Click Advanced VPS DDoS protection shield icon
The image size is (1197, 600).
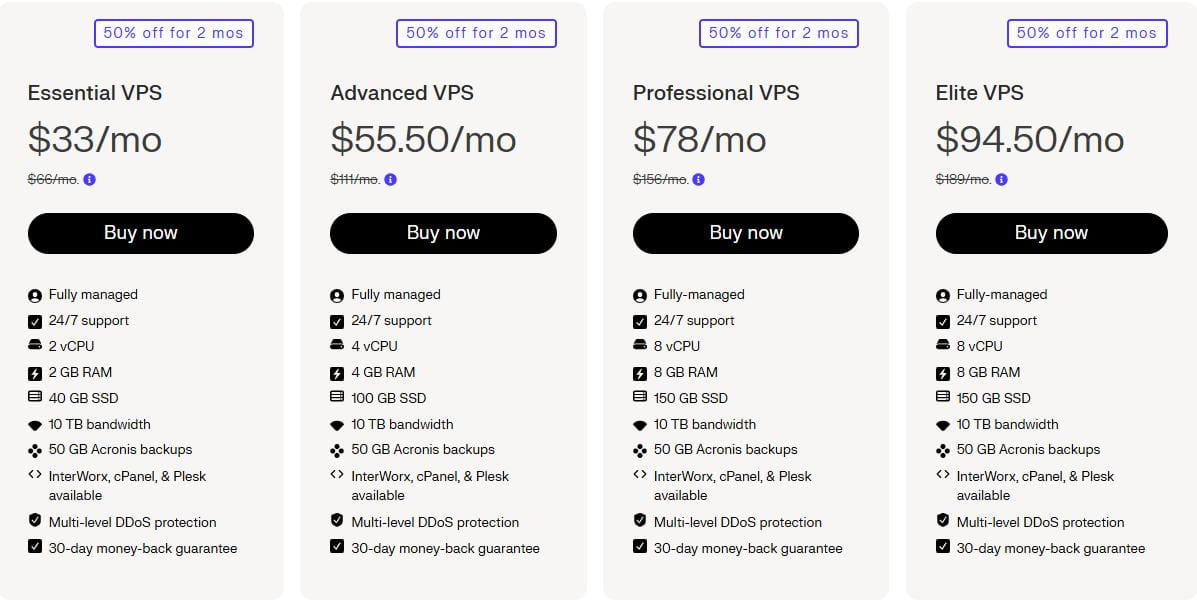pyautogui.click(x=337, y=521)
